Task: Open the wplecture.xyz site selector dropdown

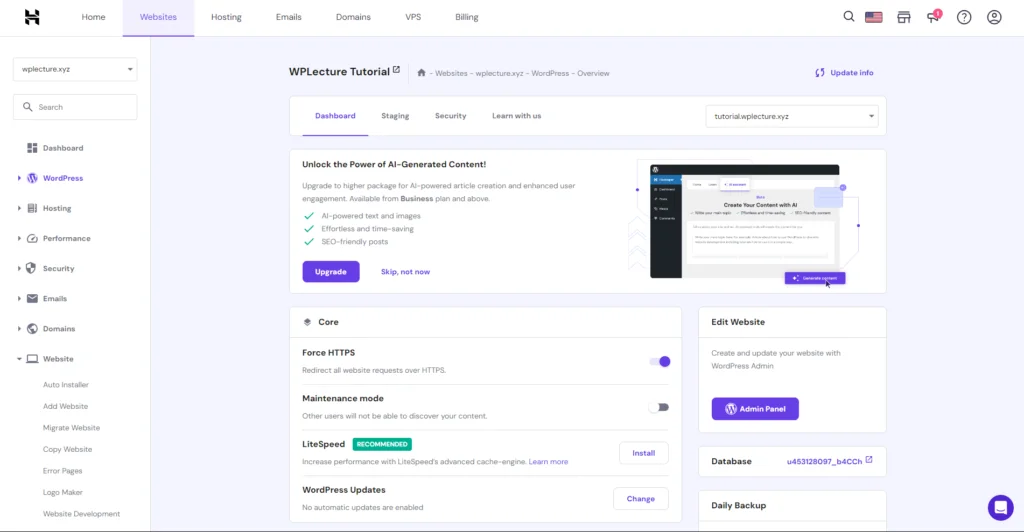Action: pos(75,69)
